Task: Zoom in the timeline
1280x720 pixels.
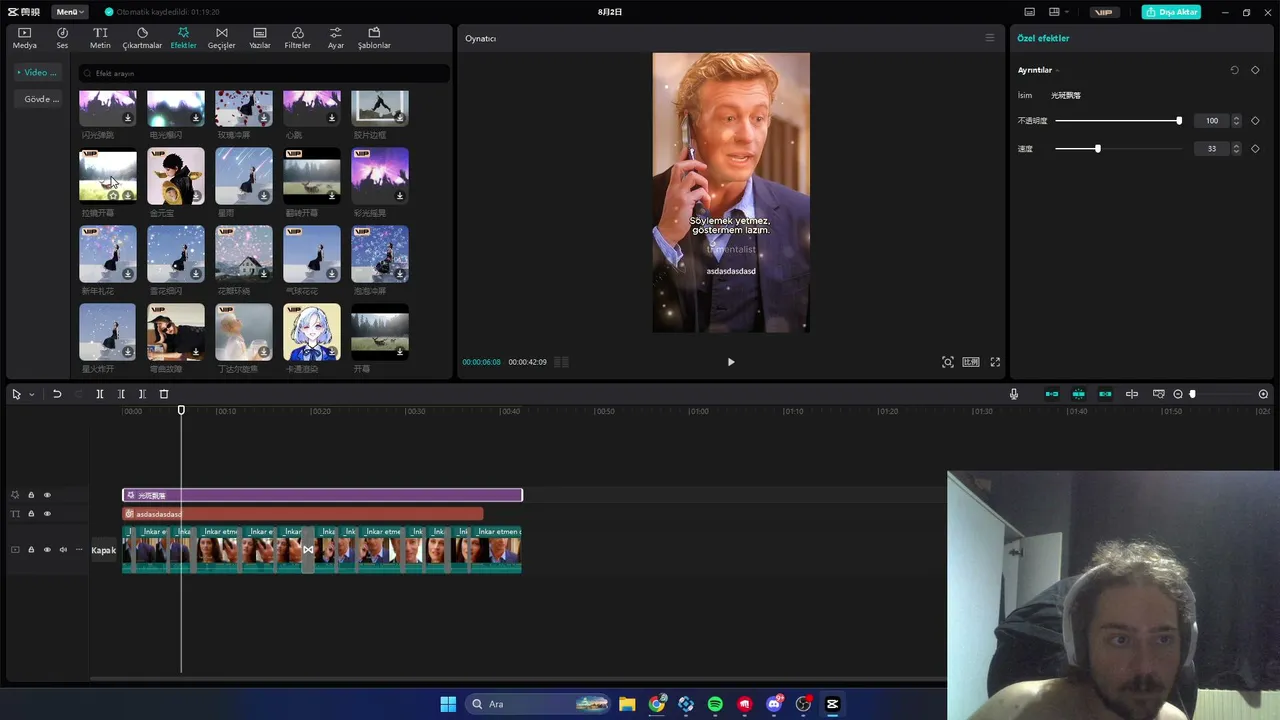Action: pos(1264,394)
